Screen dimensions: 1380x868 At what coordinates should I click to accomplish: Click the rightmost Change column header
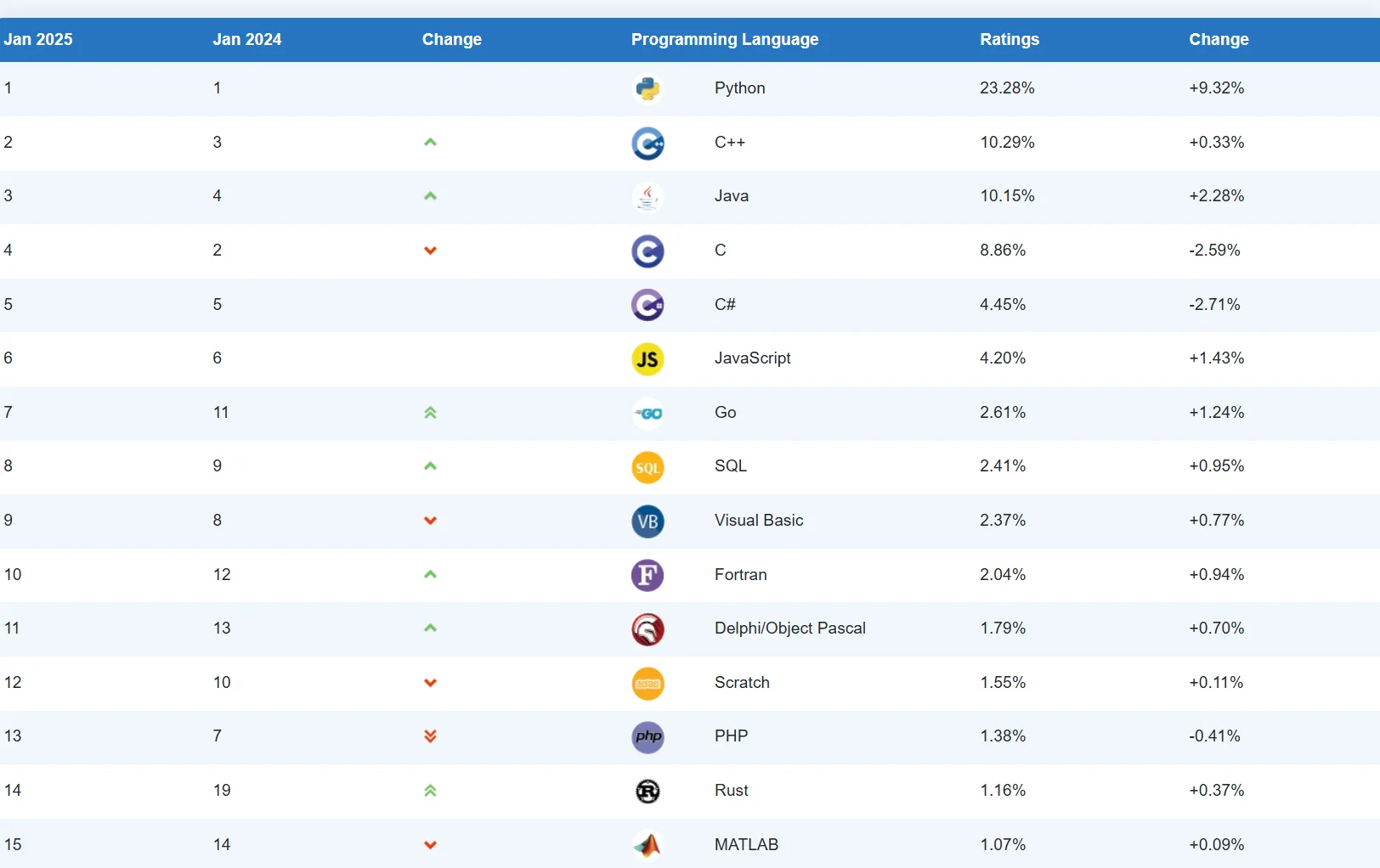pos(1219,39)
